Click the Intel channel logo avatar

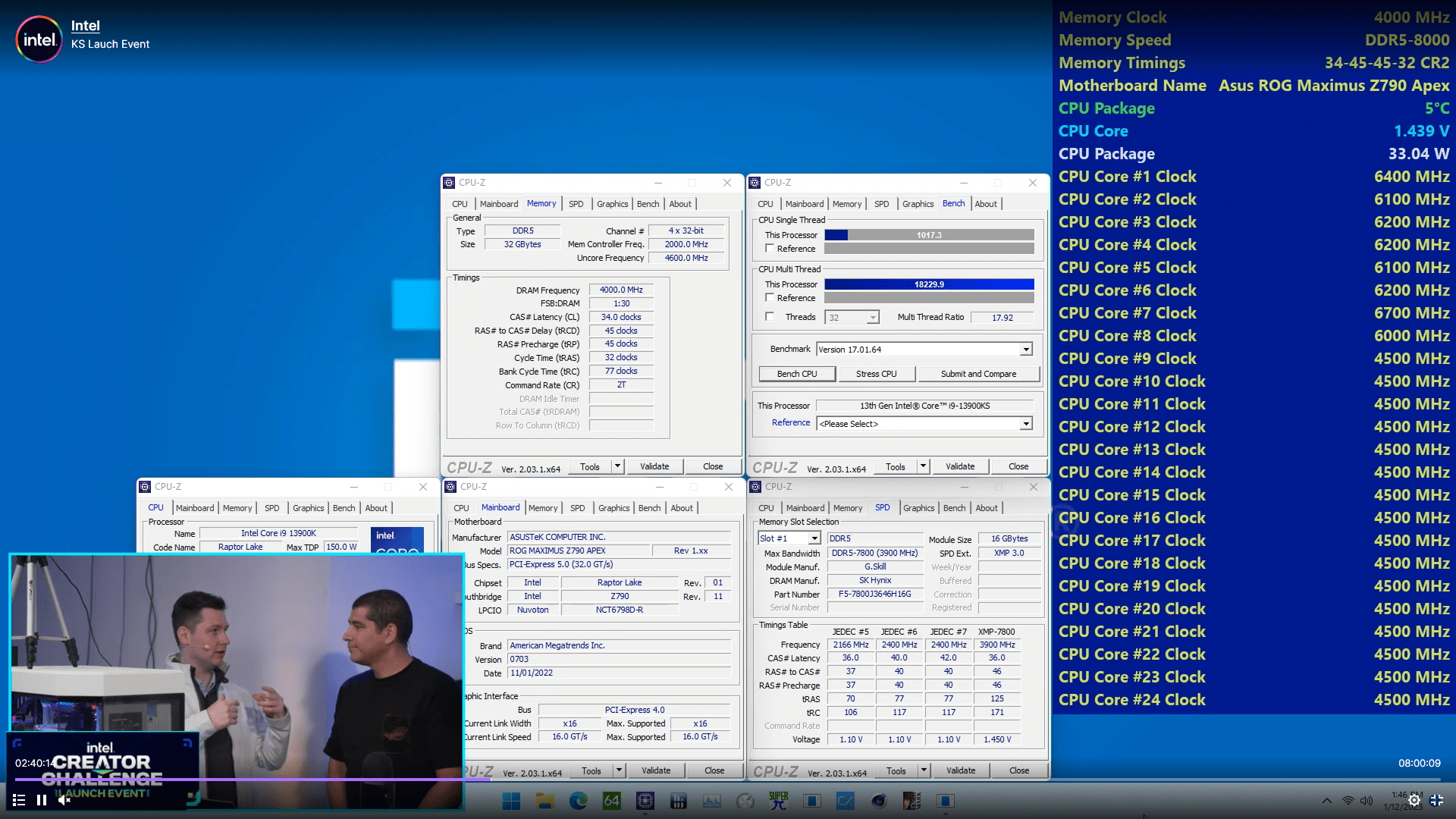coord(39,39)
